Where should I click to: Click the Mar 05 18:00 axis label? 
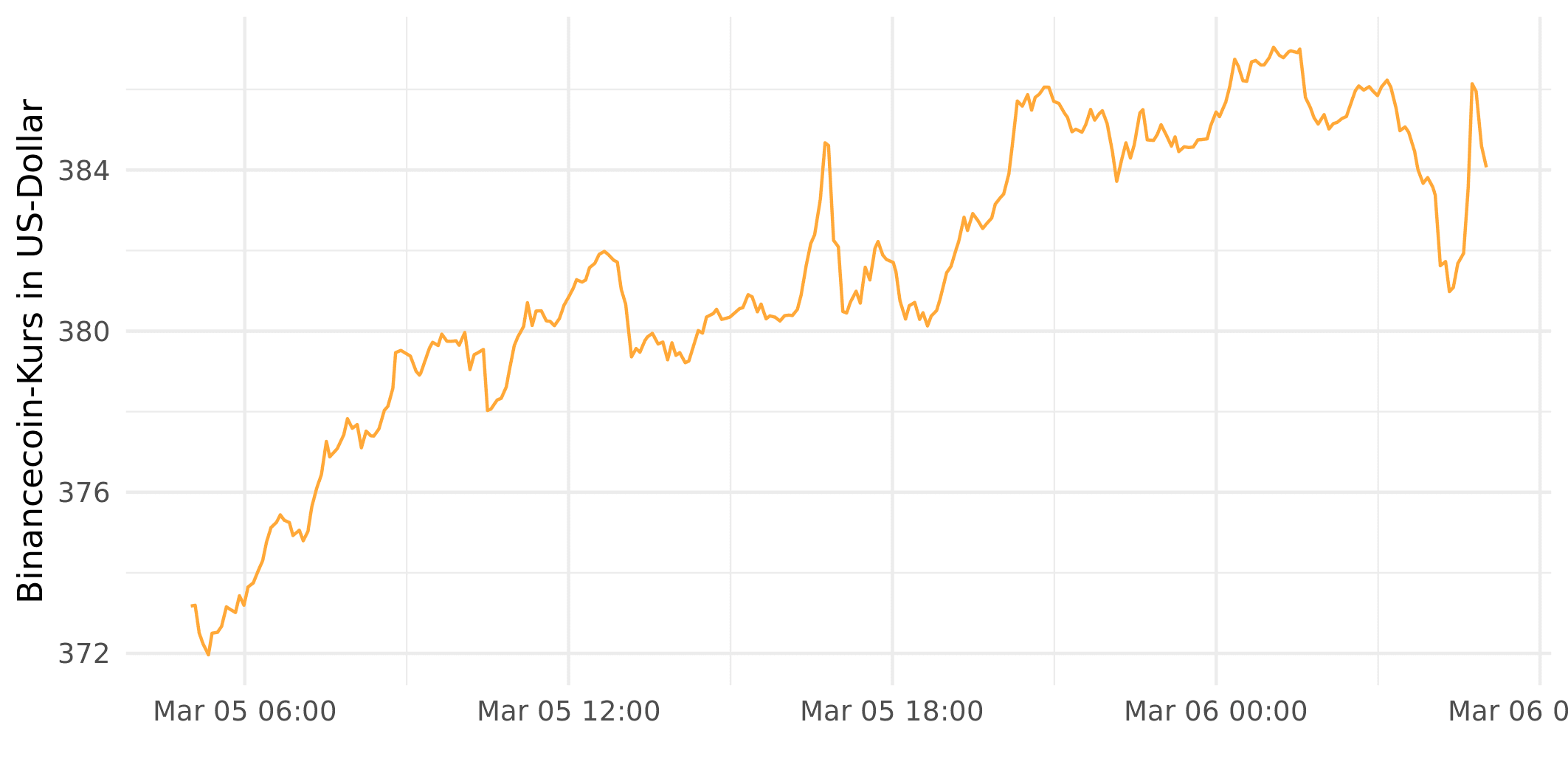click(891, 712)
